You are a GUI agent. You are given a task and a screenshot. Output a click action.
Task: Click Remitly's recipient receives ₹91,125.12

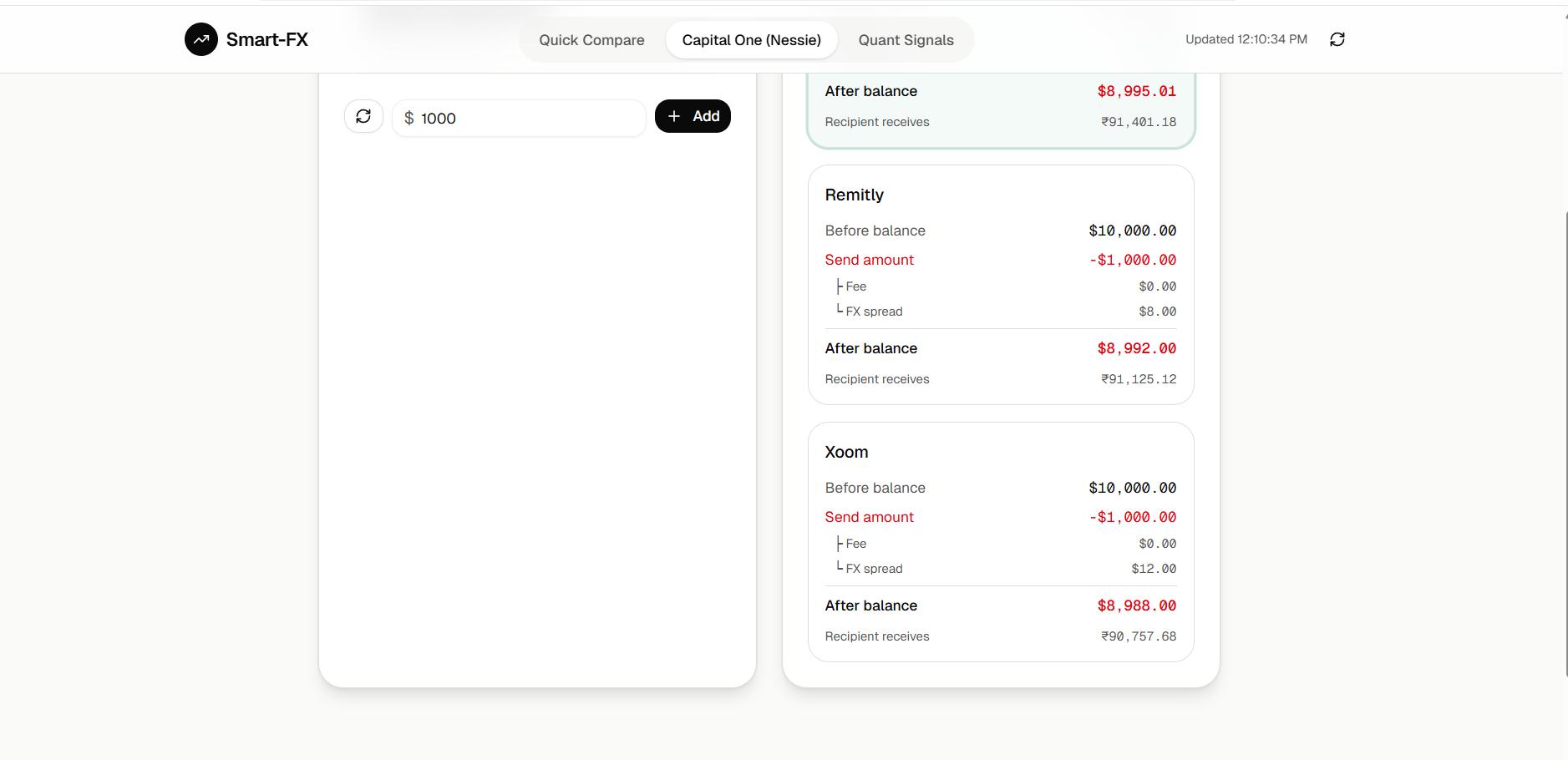pos(1139,379)
